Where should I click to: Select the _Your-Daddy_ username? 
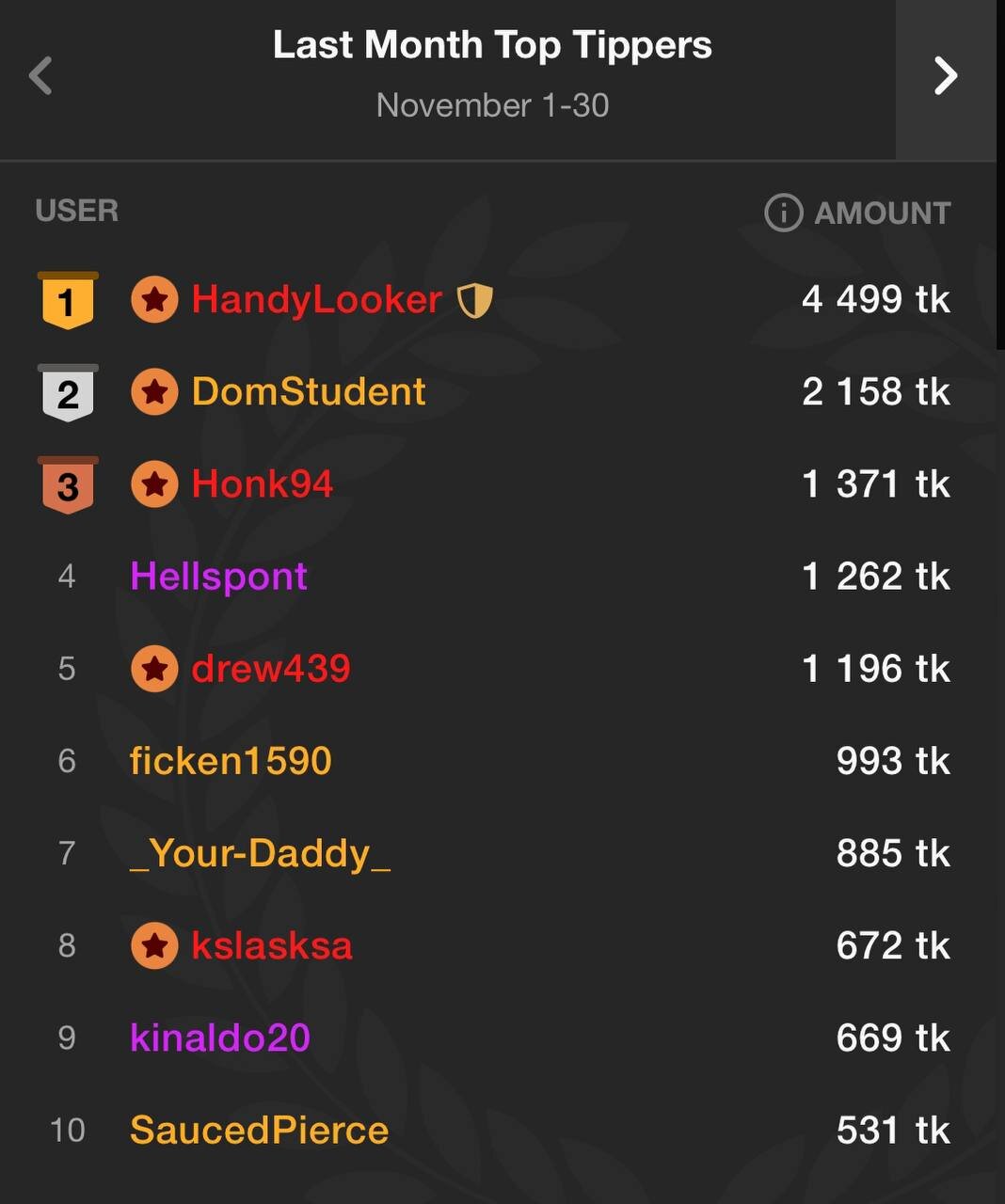tap(260, 853)
